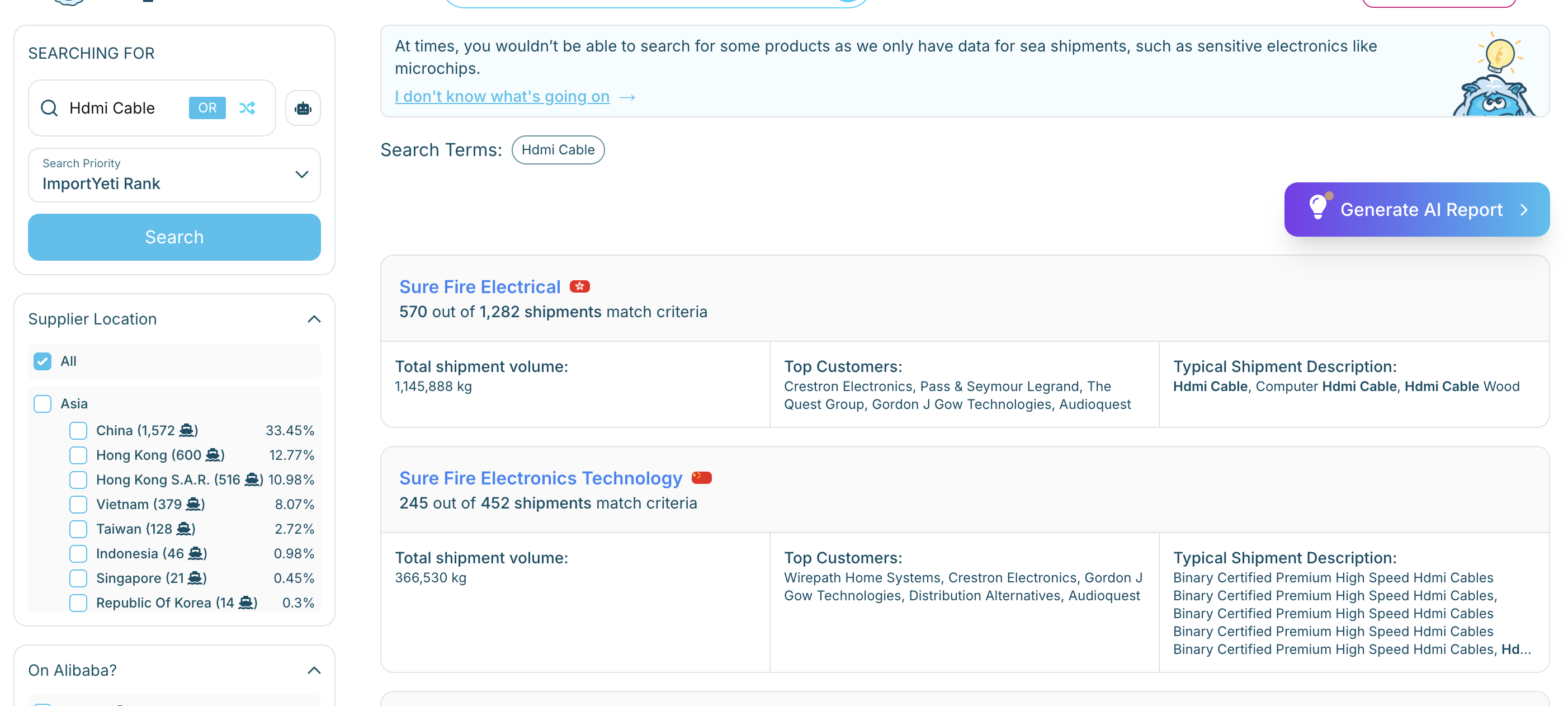Check the Hong Kong (600) filter checkbox
The width and height of the screenshot is (1568, 706).
coord(78,455)
